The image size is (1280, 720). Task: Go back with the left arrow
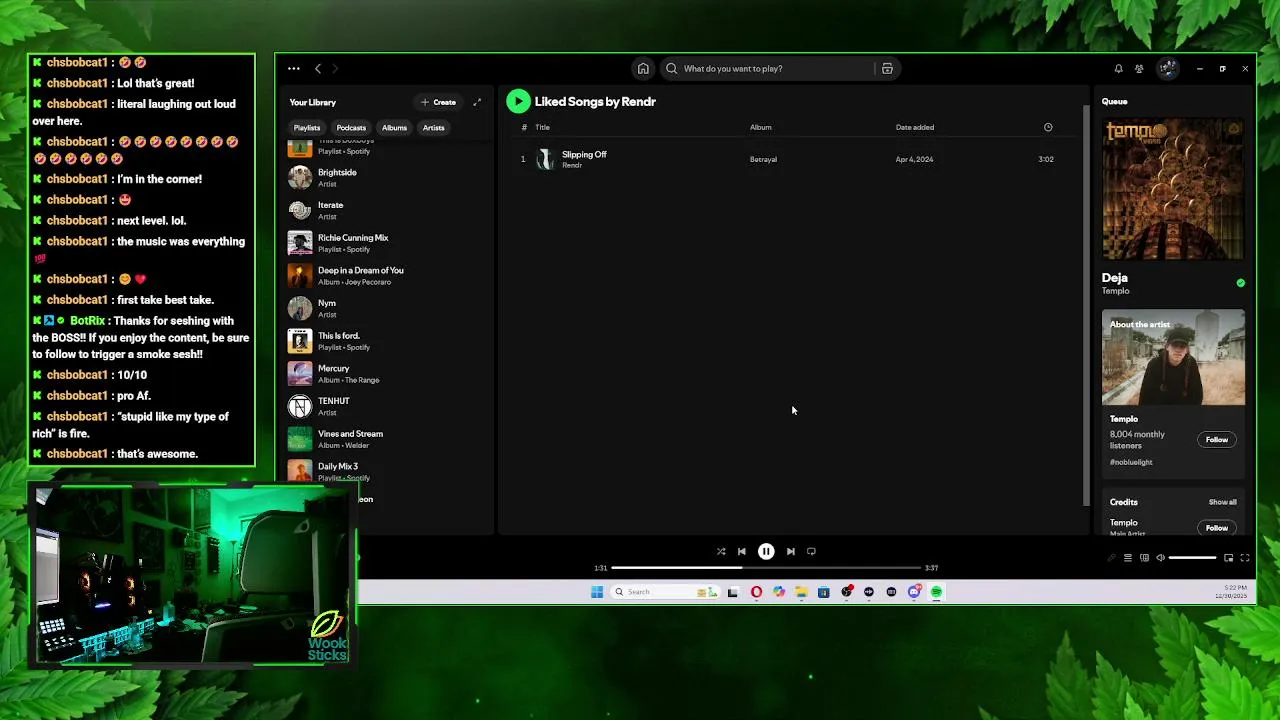click(x=318, y=69)
